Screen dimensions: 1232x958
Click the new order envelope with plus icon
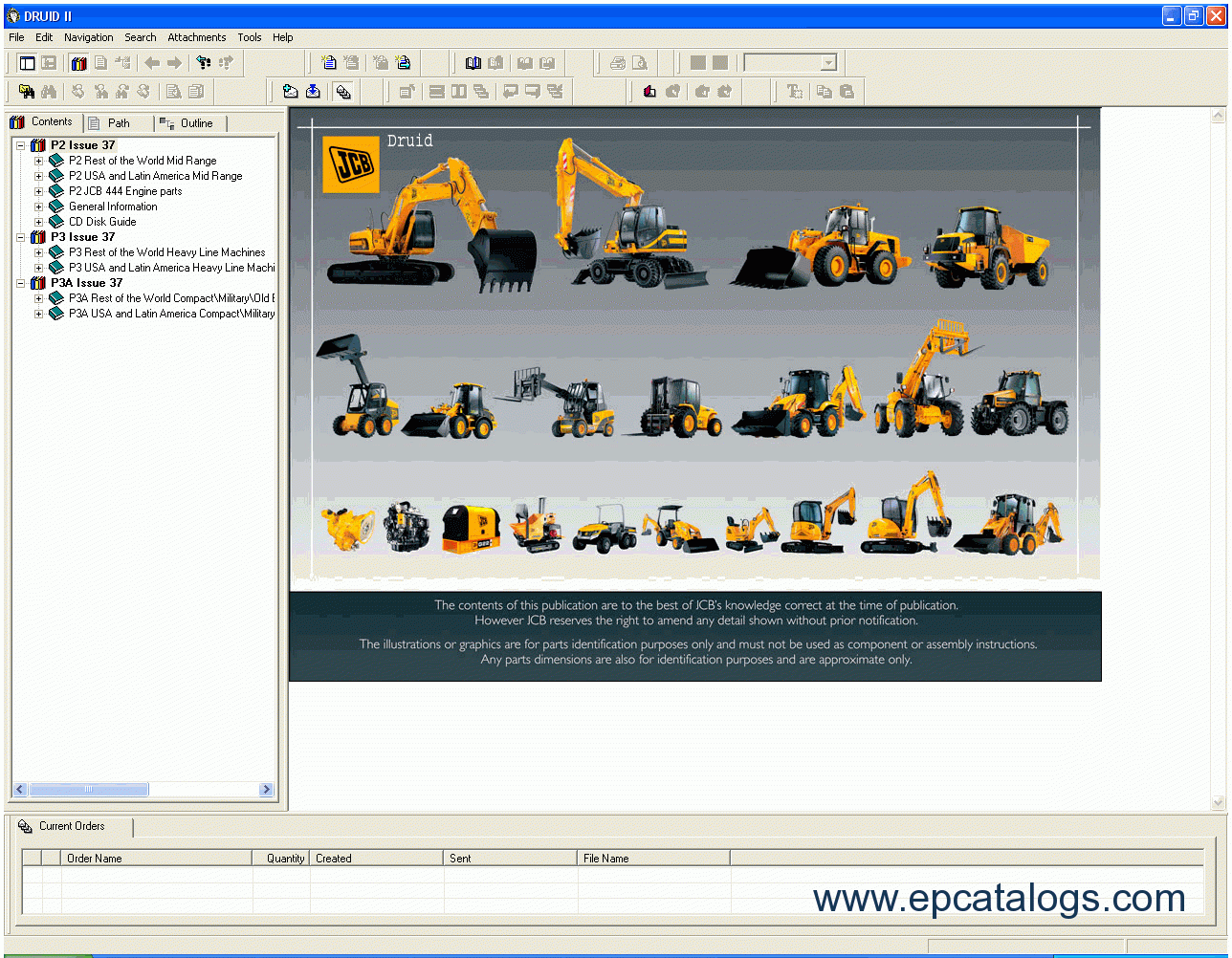(291, 92)
